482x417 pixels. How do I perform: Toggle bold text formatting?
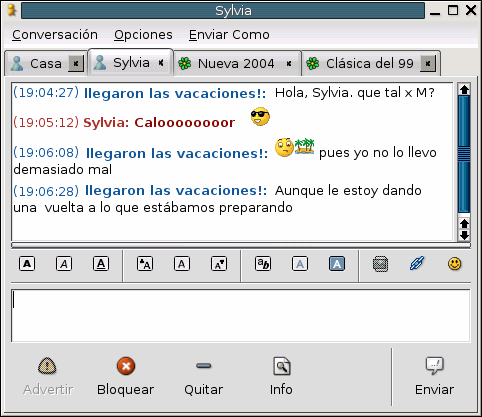coord(27,264)
